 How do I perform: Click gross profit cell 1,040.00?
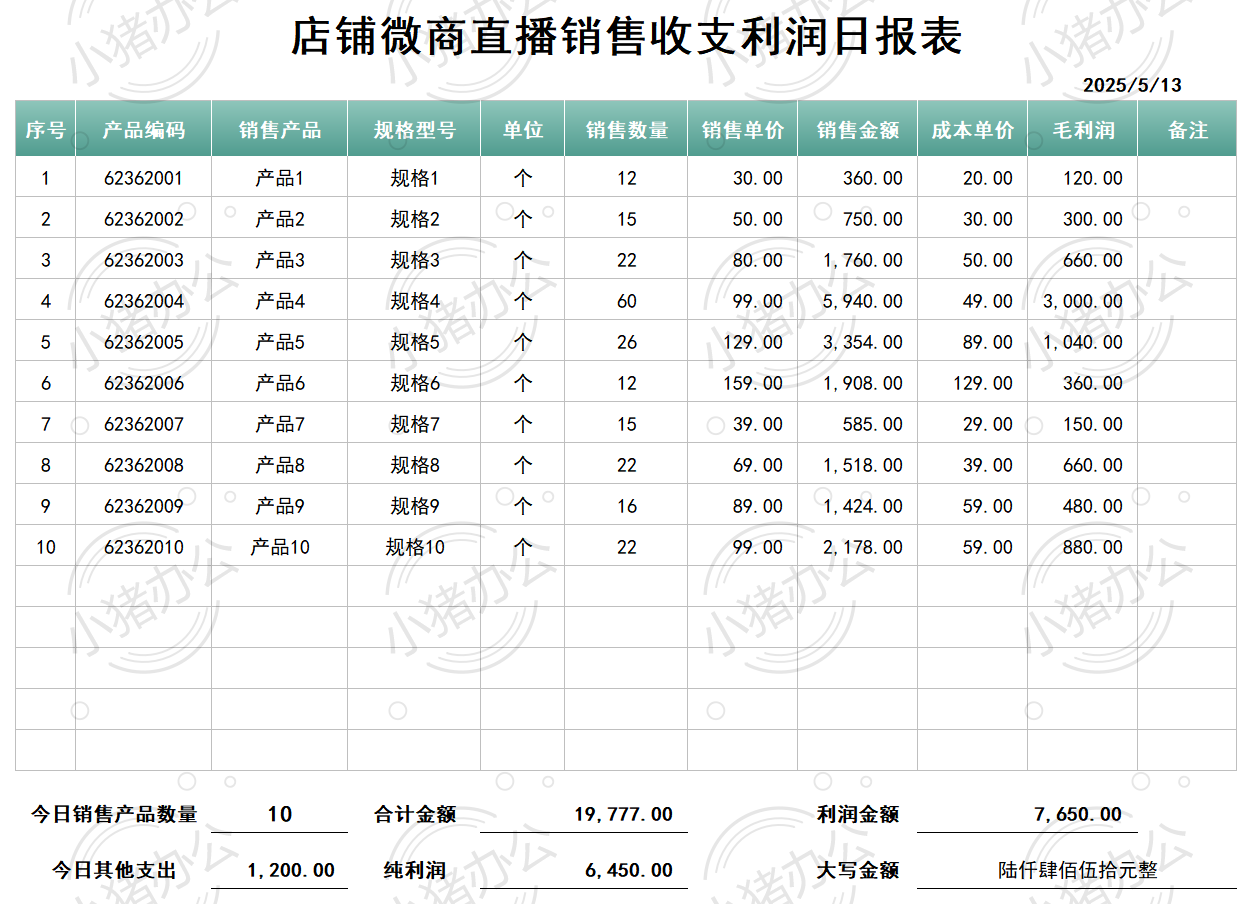(1083, 342)
